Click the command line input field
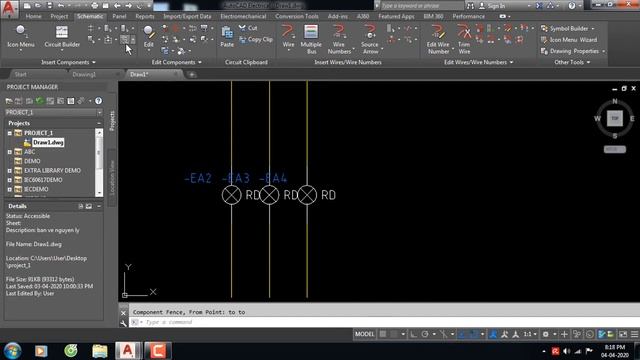Viewport: 640px width, 360px height. (x=384, y=322)
